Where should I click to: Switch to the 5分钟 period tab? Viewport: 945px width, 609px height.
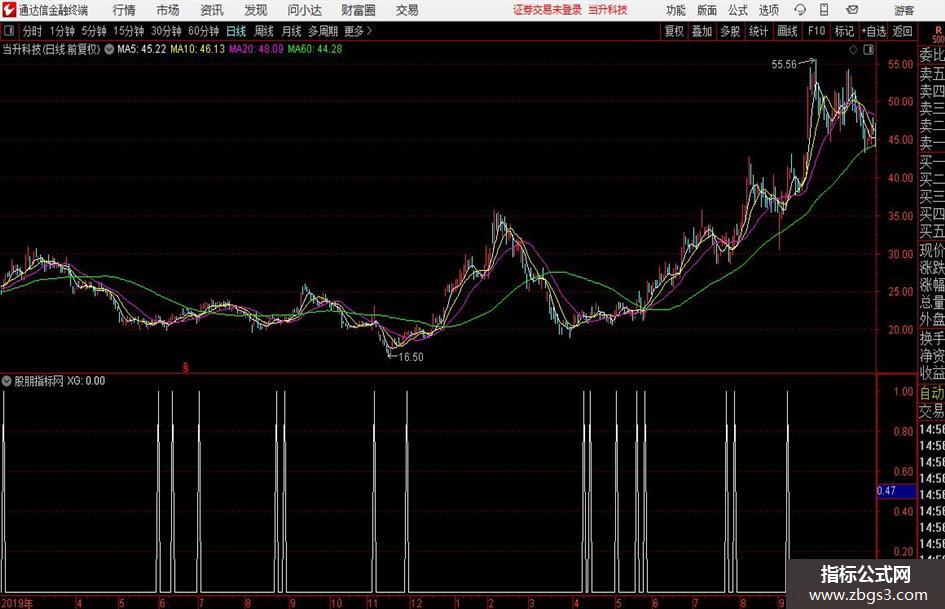pyautogui.click(x=94, y=31)
